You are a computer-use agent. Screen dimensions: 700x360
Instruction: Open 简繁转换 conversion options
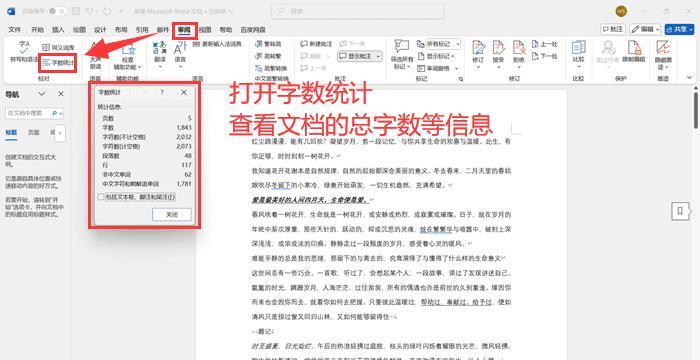pos(271,68)
